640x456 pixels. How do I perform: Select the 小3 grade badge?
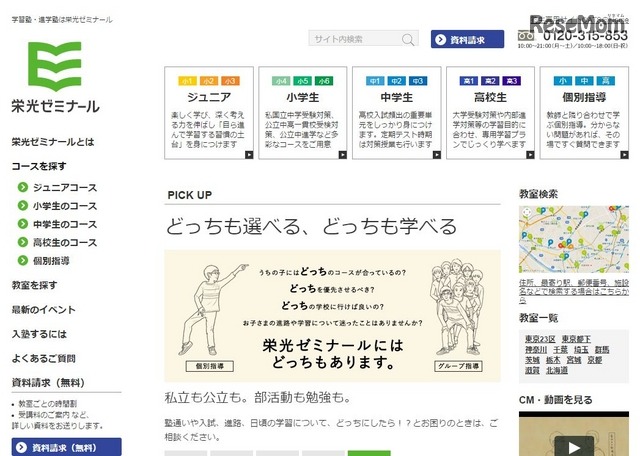coord(230,81)
